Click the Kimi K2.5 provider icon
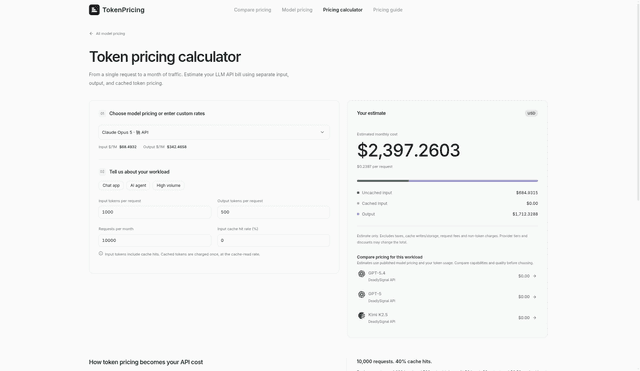 point(361,315)
